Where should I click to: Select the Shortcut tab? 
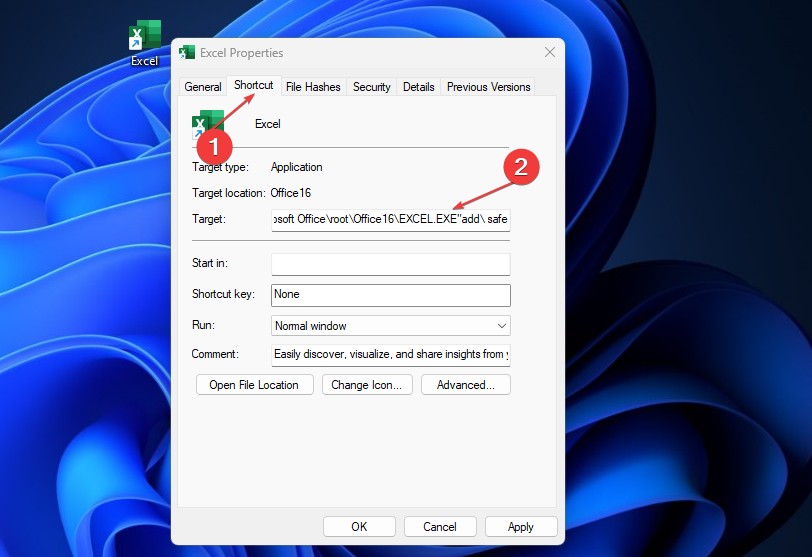click(x=253, y=85)
